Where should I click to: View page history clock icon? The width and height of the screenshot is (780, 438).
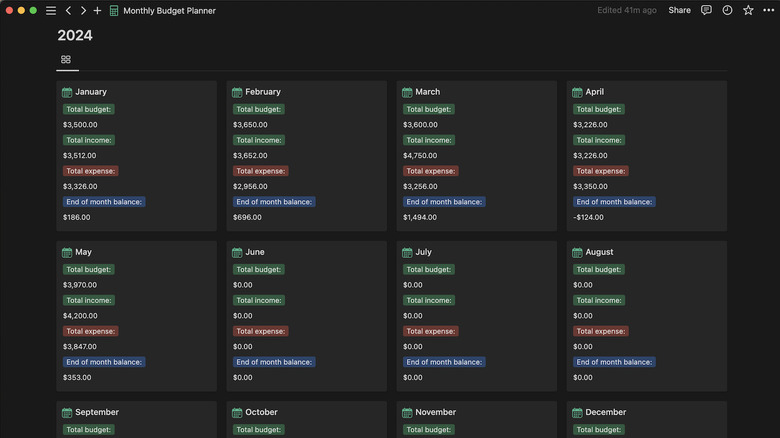727,11
